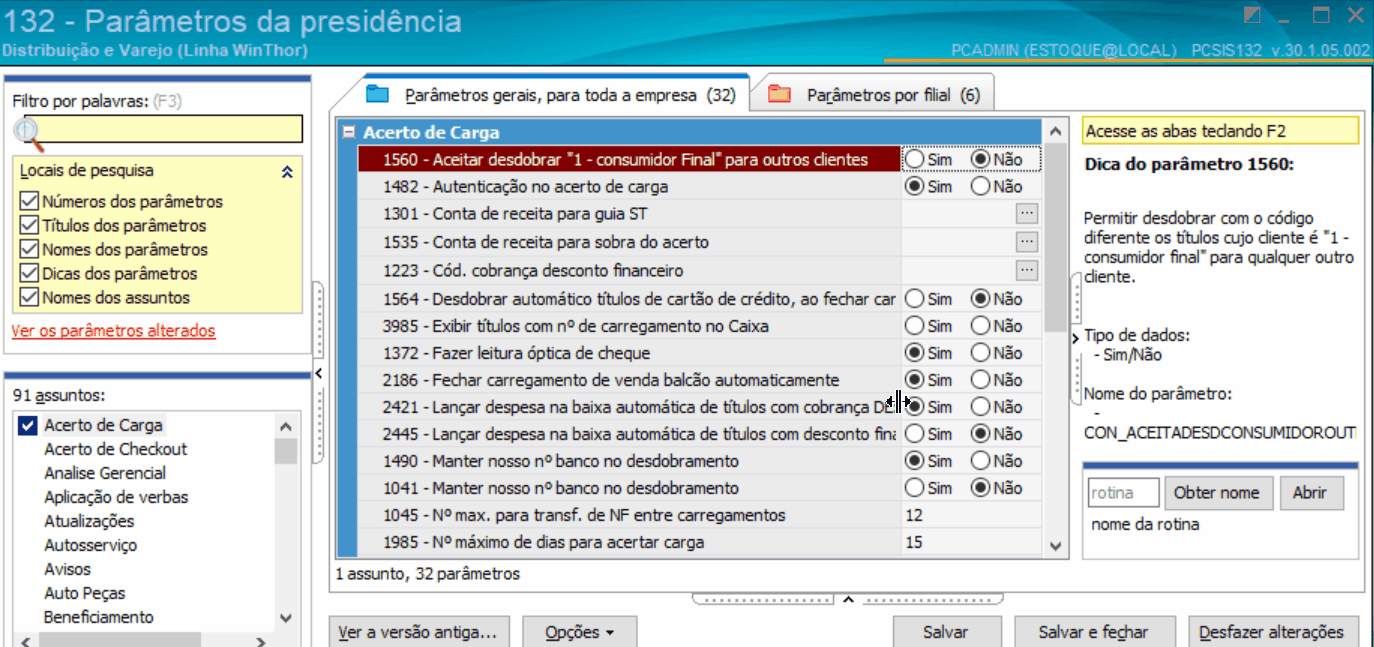The width and height of the screenshot is (1374, 647).
Task: Click the Abrir button
Action: (1311, 493)
